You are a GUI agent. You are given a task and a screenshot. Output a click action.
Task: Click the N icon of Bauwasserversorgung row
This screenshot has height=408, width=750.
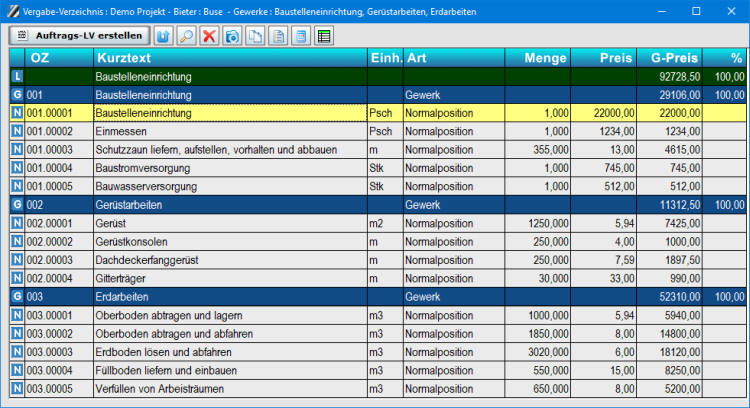17,186
